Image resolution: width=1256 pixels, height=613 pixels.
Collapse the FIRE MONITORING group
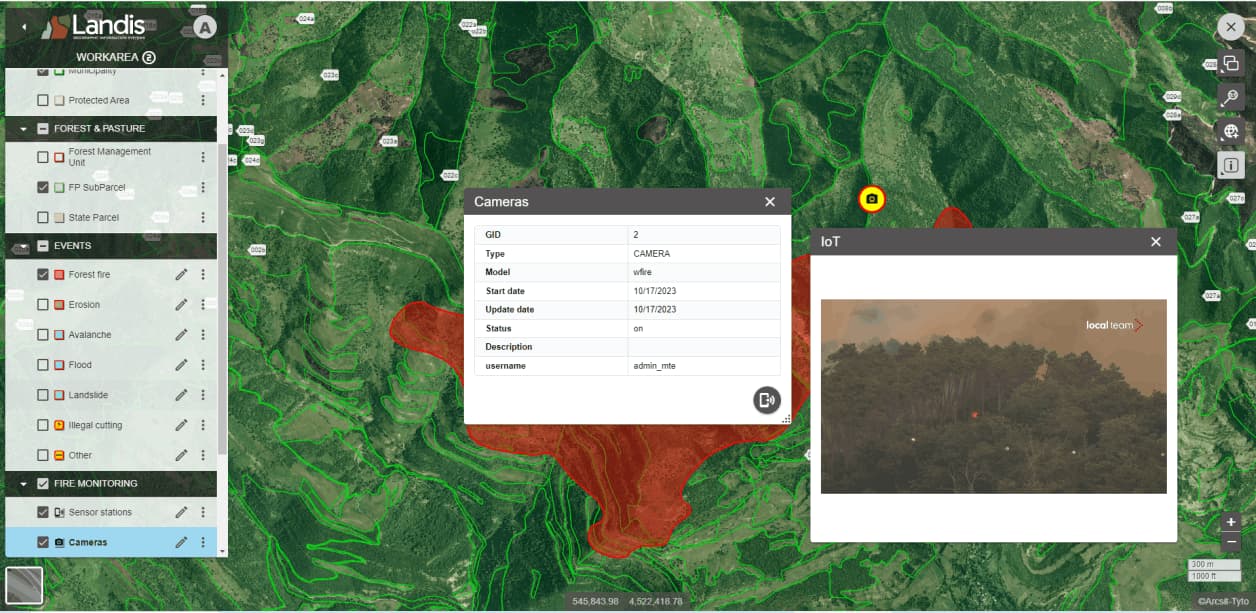pos(23,484)
